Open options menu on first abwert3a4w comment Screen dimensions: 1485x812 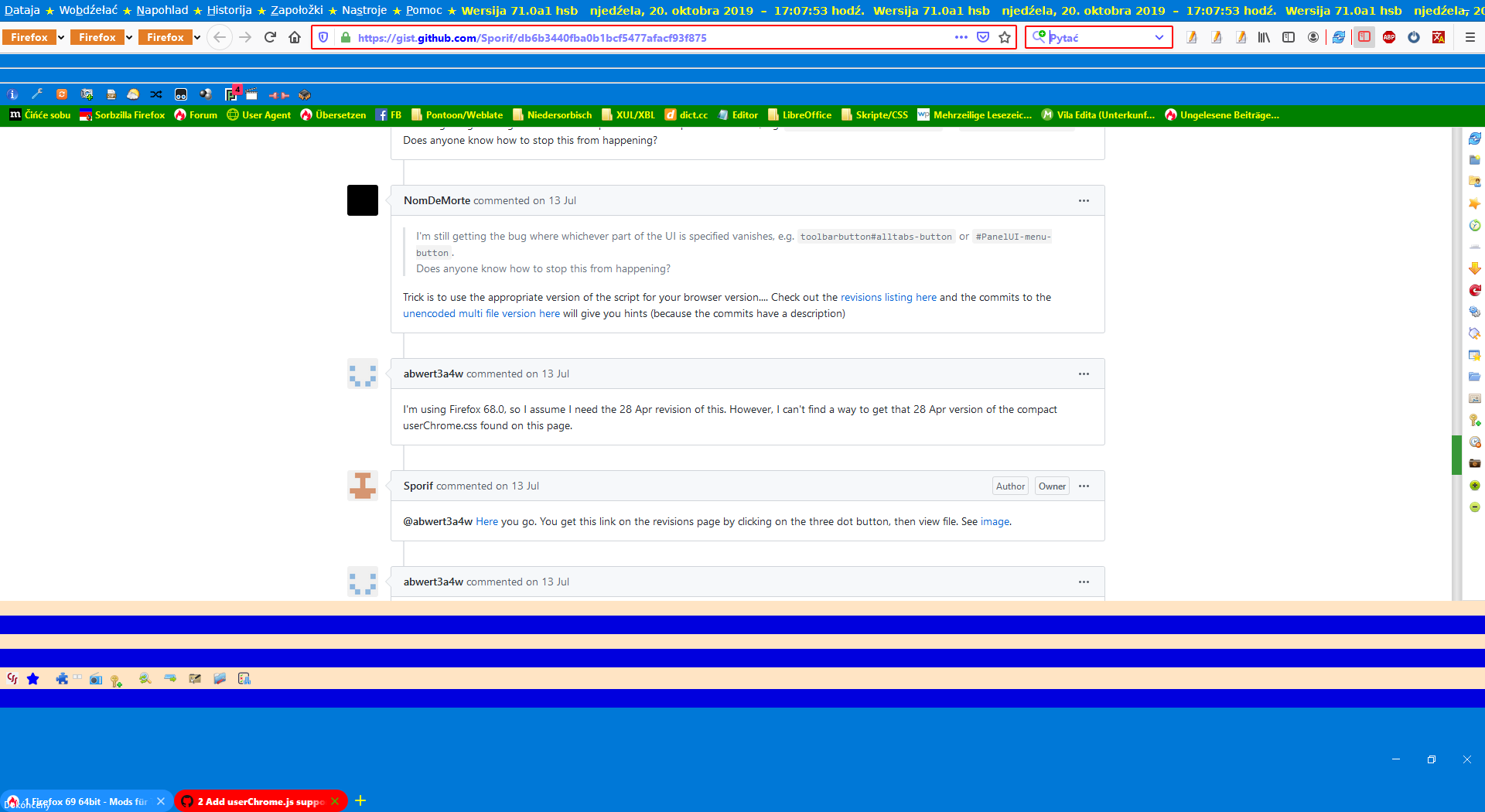[1084, 374]
